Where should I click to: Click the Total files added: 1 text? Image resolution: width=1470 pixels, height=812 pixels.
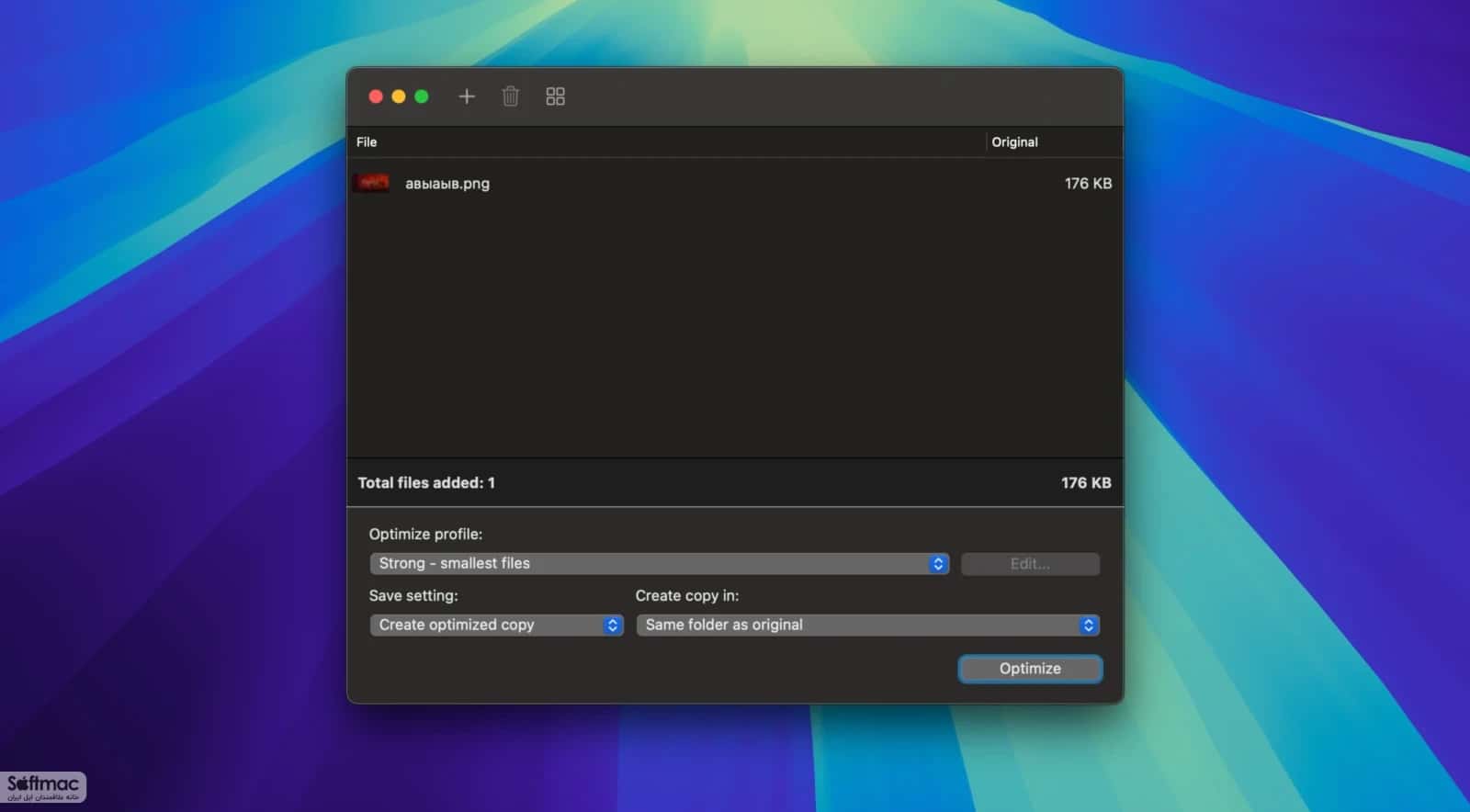[x=426, y=483]
